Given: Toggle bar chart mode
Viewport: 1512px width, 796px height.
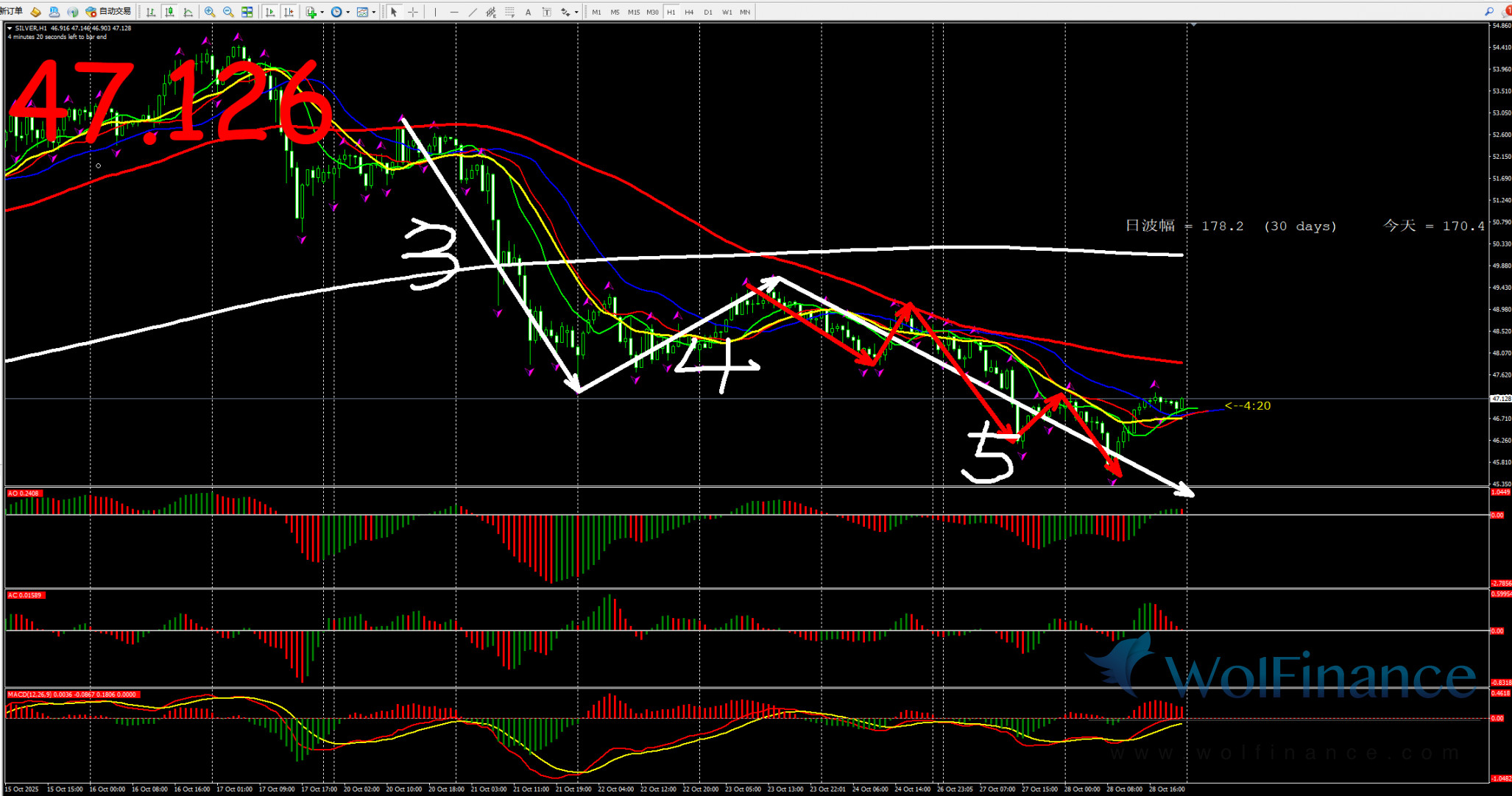Looking at the screenshot, I should [151, 12].
